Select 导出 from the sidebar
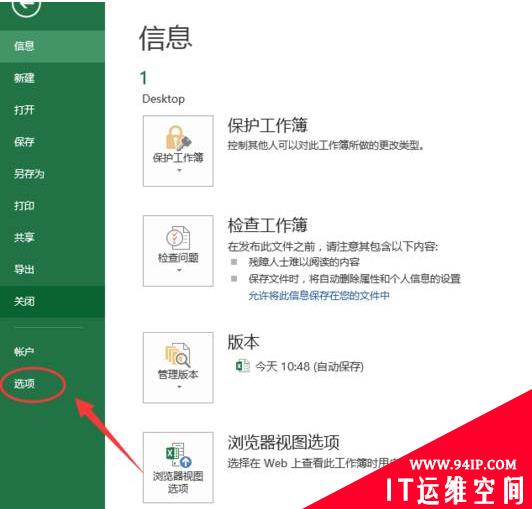This screenshot has height=509, width=532. point(52,269)
